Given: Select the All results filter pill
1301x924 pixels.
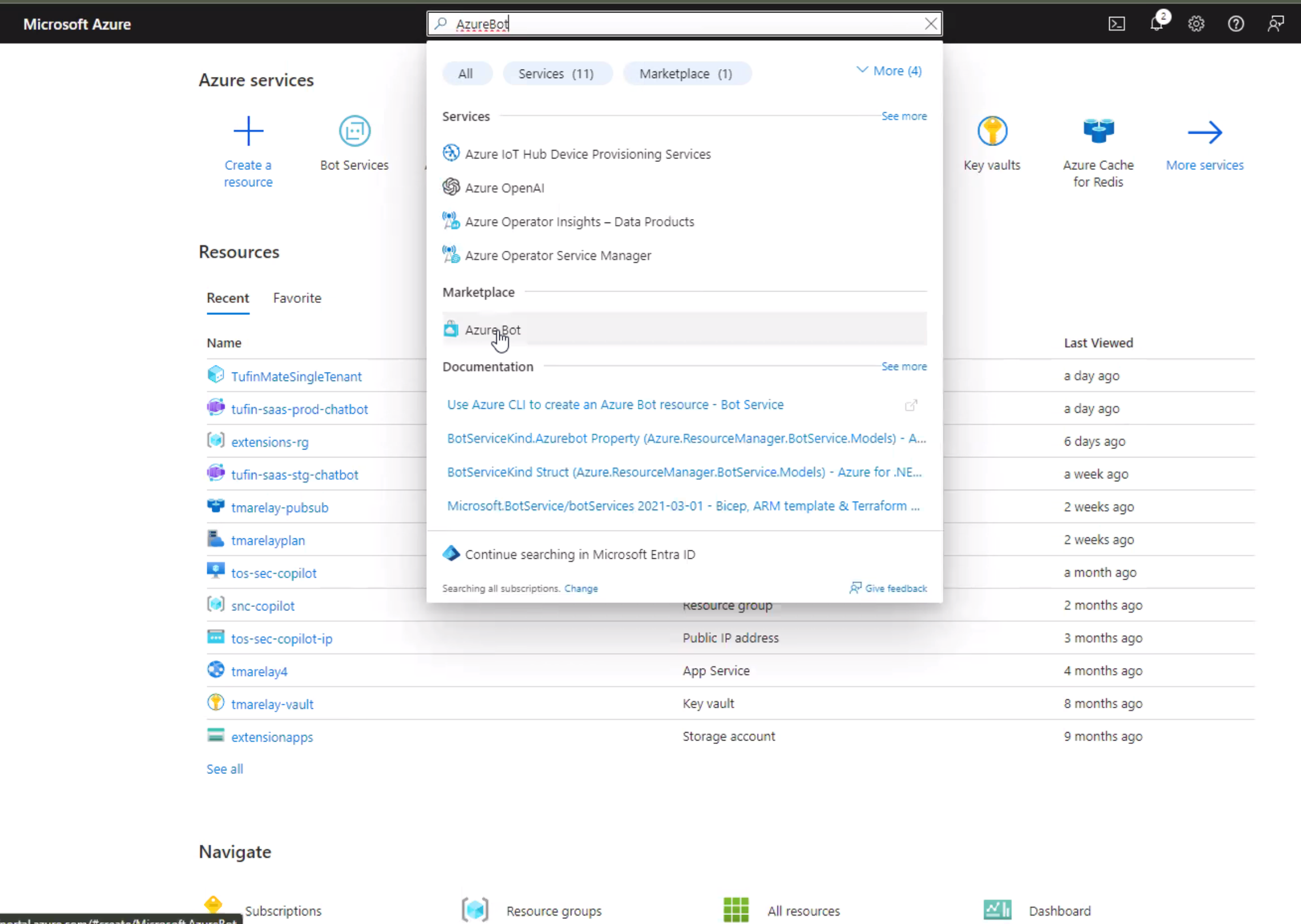Looking at the screenshot, I should click(465, 74).
